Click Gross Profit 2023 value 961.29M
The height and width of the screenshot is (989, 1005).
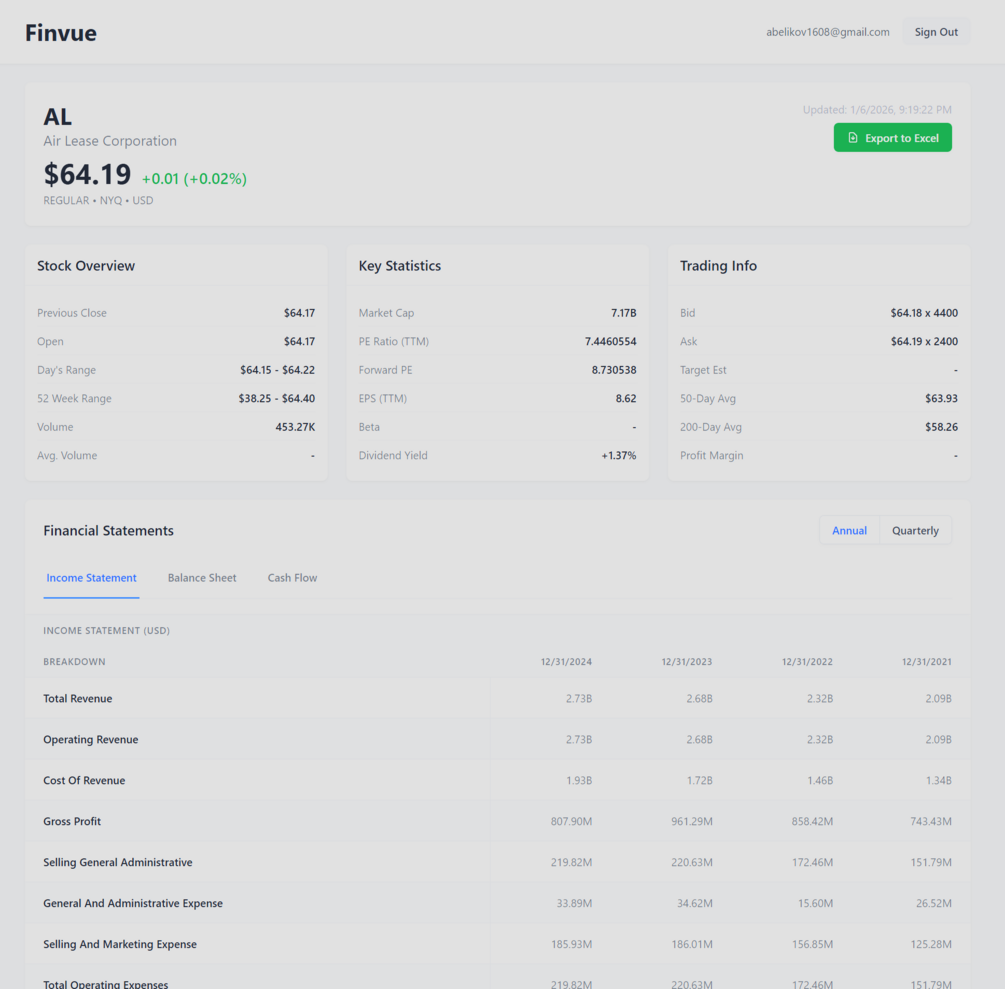point(692,822)
